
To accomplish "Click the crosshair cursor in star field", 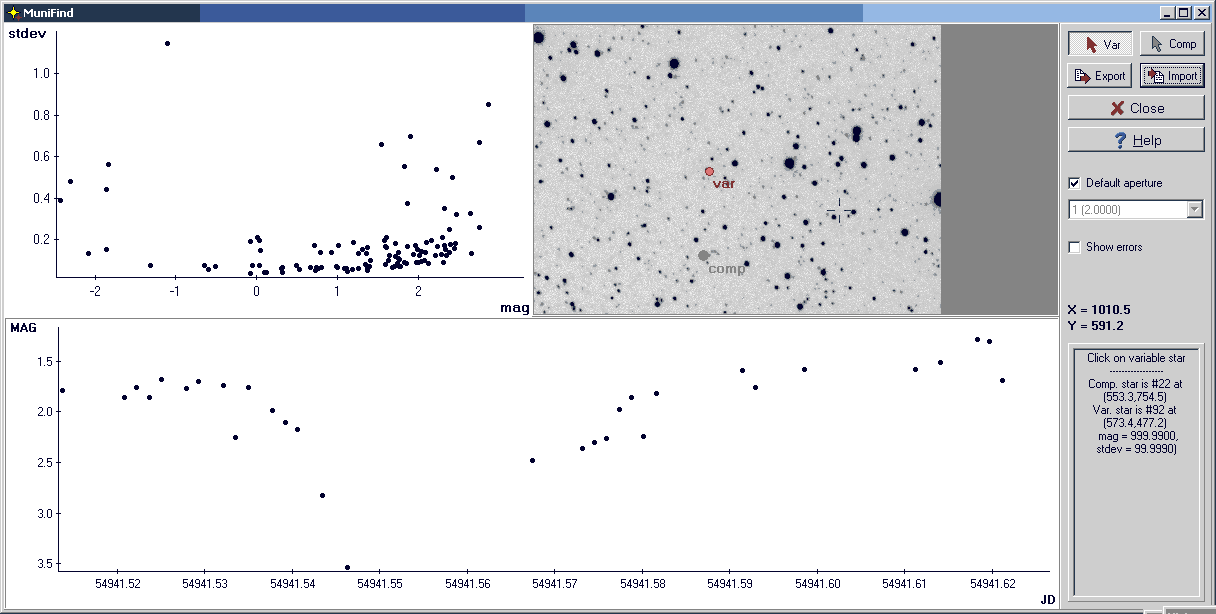I will click(x=839, y=211).
